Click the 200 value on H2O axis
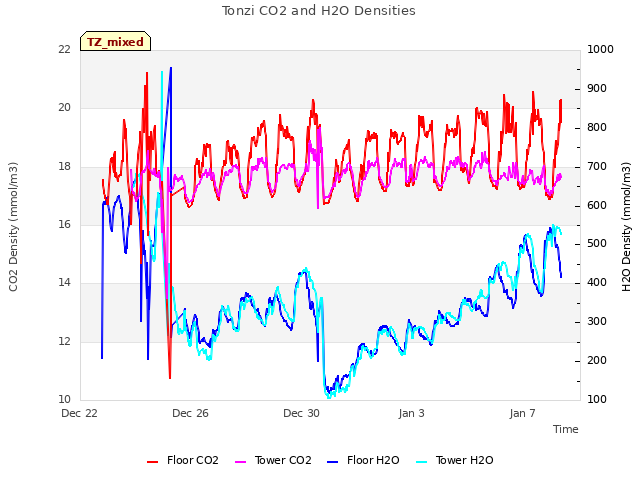This screenshot has height=480, width=640. [x=597, y=360]
